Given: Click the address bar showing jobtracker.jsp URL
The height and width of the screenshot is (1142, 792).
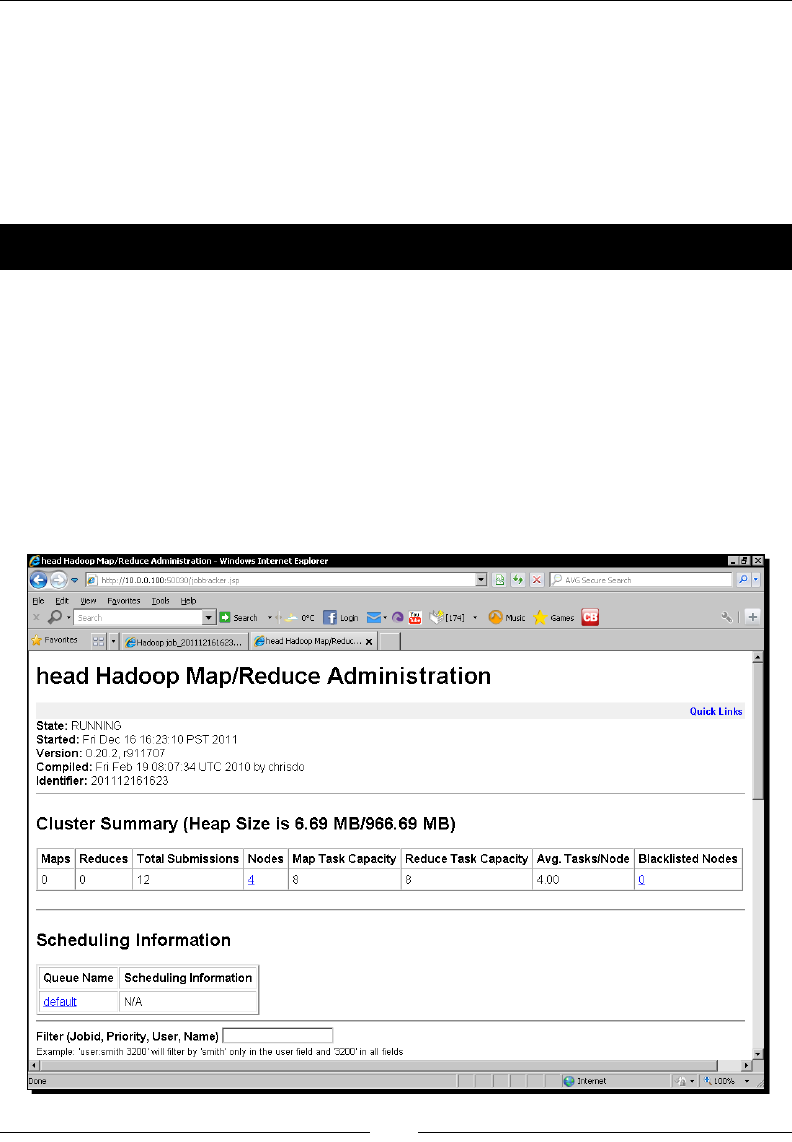Looking at the screenshot, I should pyautogui.click(x=281, y=580).
